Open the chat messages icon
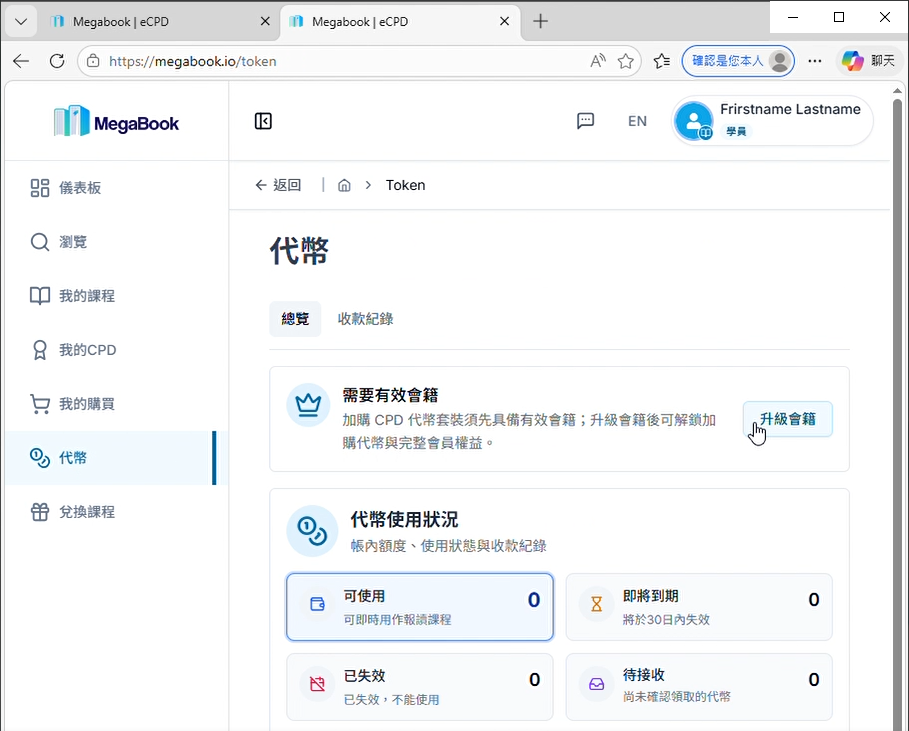Screen dimensions: 909x731 click(x=586, y=121)
